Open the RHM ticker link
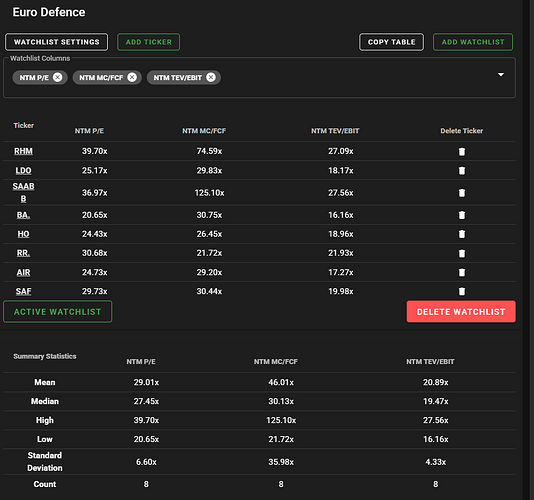This screenshot has height=500, width=534. [23, 151]
